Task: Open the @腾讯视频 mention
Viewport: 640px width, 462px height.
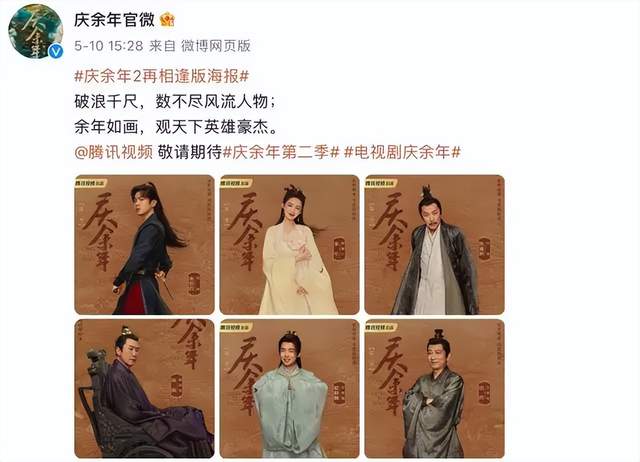Action: (x=113, y=152)
